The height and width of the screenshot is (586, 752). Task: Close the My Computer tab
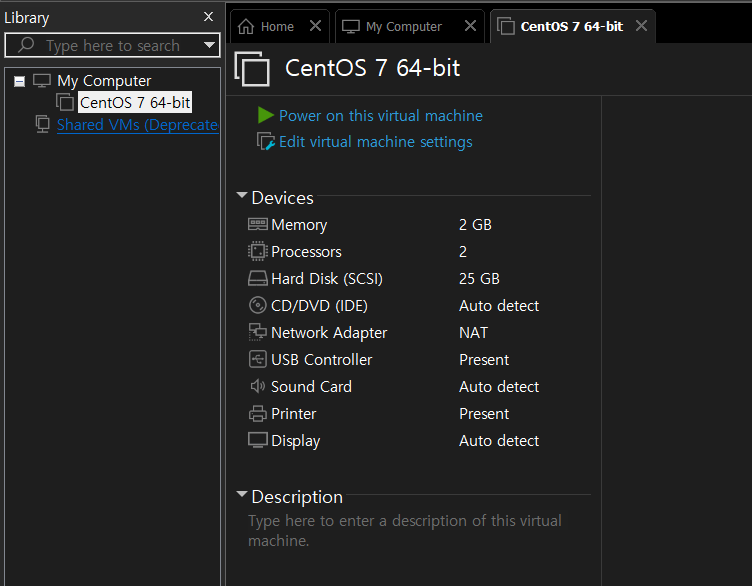pos(470,25)
